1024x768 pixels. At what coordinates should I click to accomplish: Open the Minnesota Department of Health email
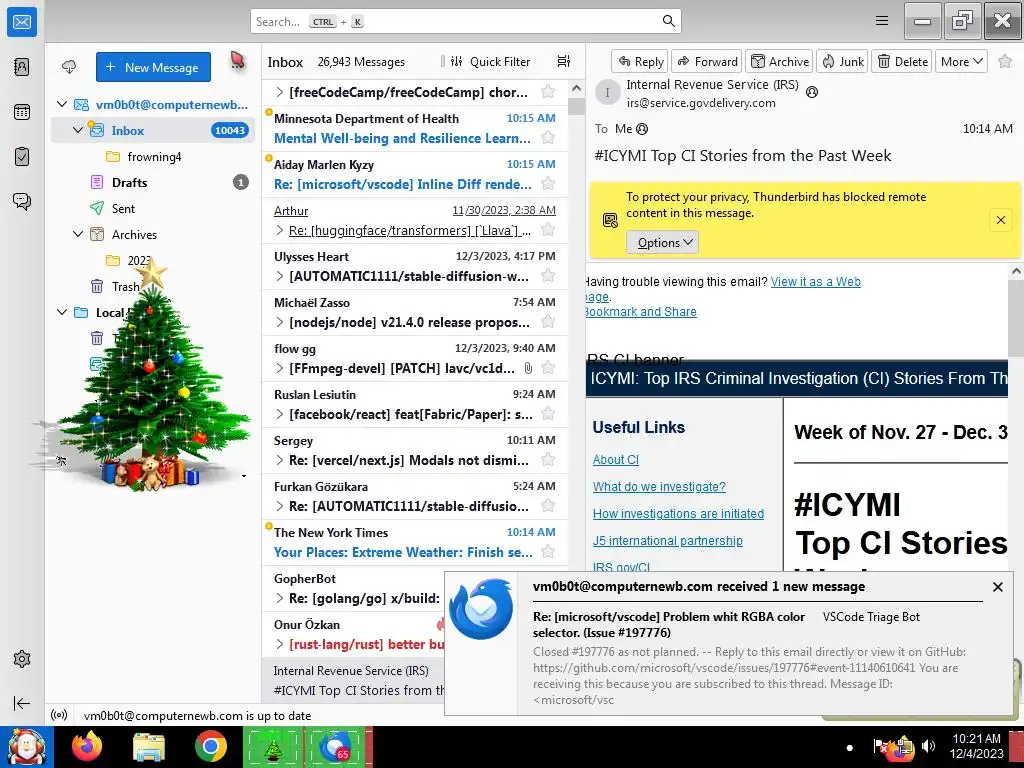(x=415, y=129)
